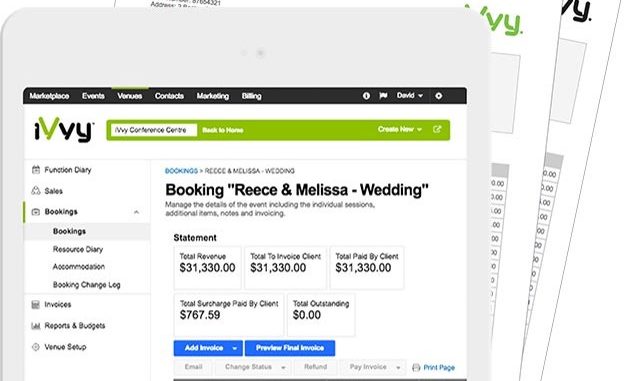Open Invoices in sidebar
Viewport: 629px width, 381px height.
tap(58, 305)
